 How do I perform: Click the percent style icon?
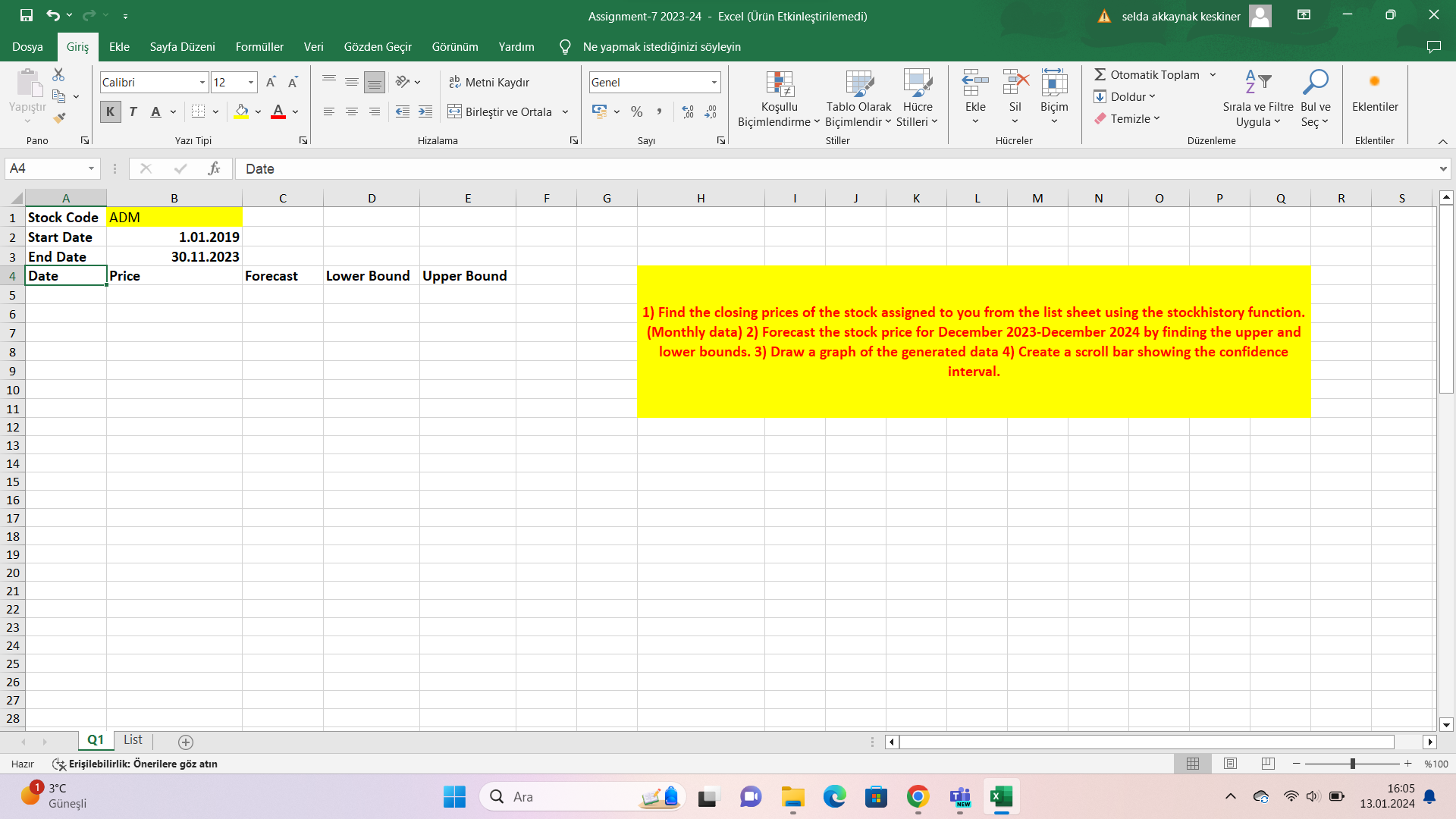pyautogui.click(x=636, y=112)
